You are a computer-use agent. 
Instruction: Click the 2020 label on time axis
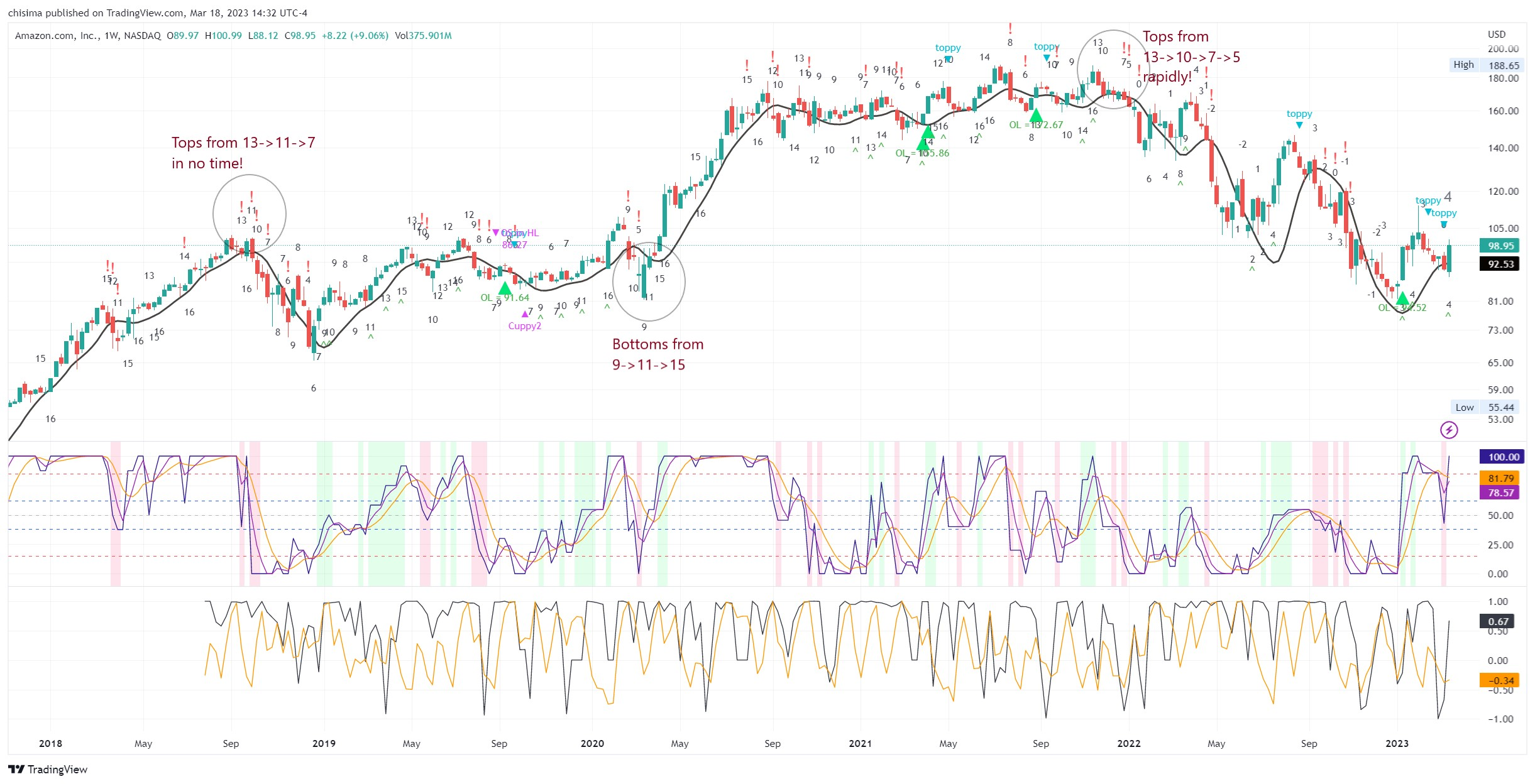pos(591,743)
